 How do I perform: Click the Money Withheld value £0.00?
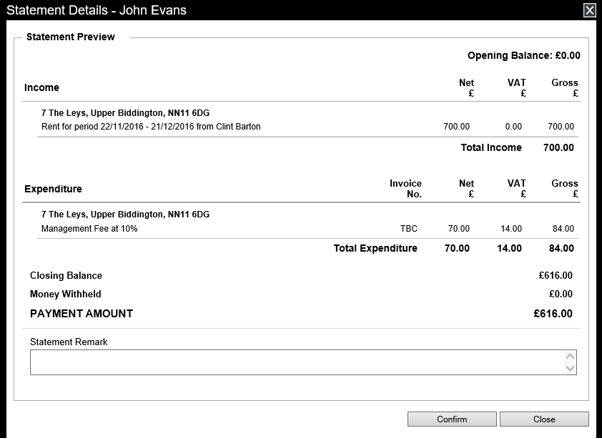tap(561, 294)
